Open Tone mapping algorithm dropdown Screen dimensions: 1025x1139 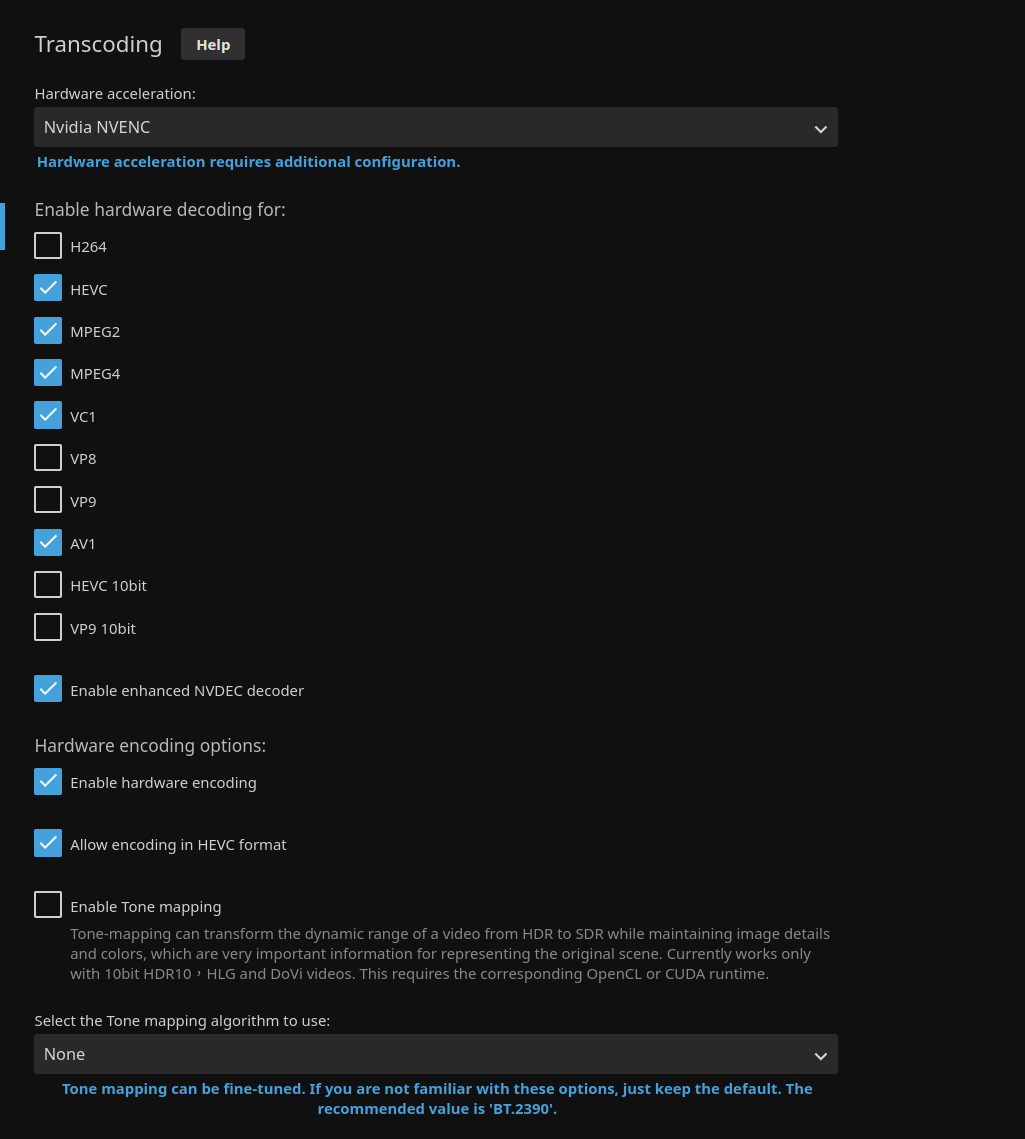(435, 1054)
